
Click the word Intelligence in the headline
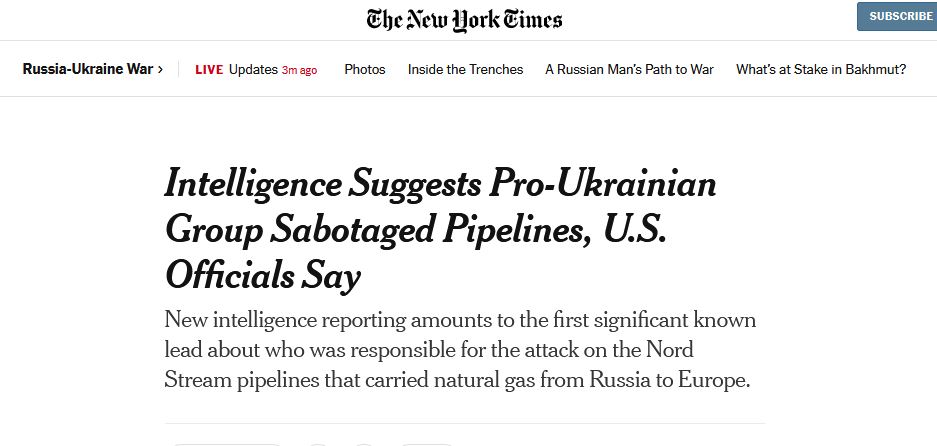pyautogui.click(x=253, y=184)
